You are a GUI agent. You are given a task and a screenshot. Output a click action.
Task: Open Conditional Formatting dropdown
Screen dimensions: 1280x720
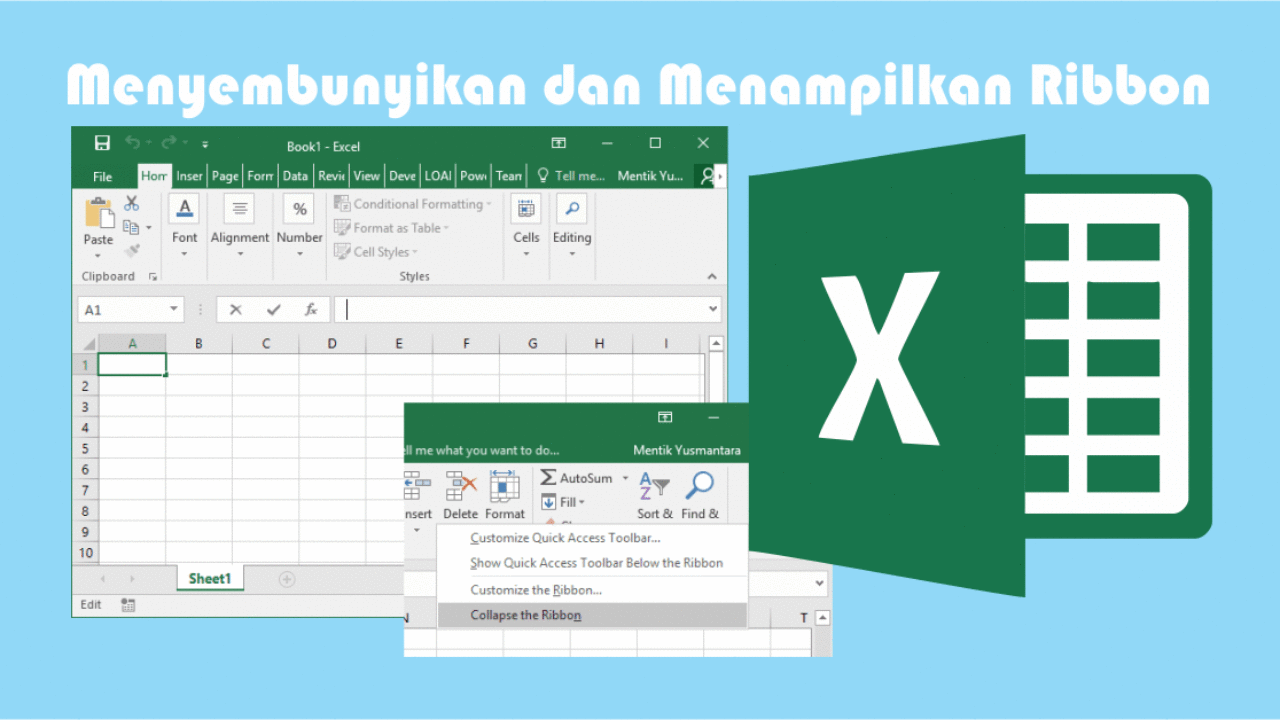point(413,204)
